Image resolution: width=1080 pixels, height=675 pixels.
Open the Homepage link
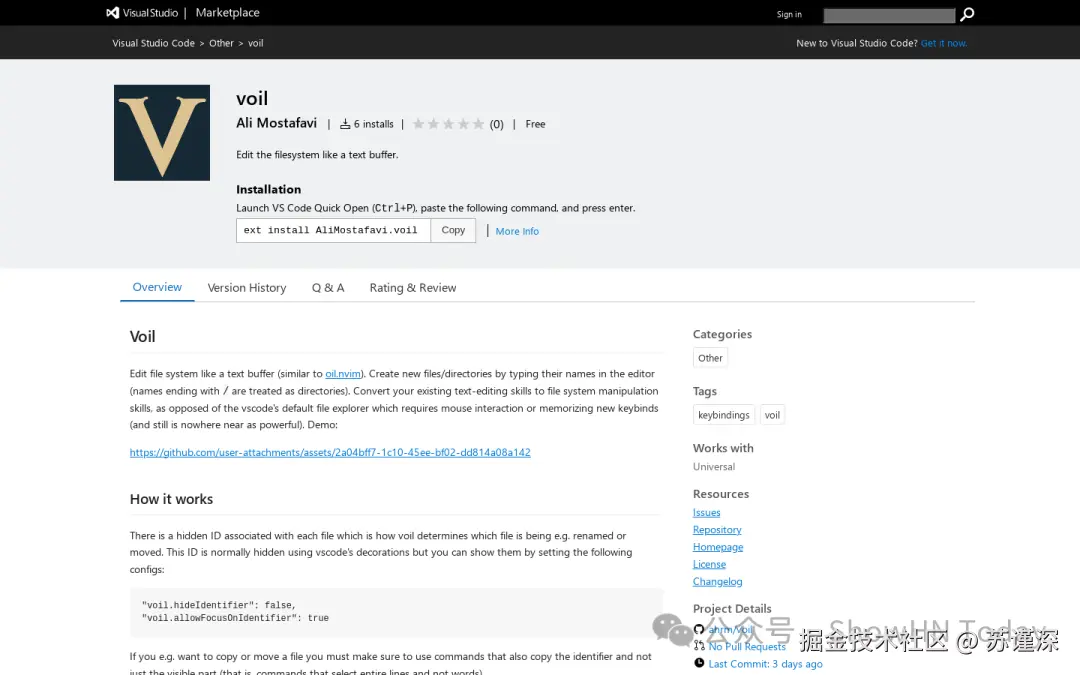[718, 547]
